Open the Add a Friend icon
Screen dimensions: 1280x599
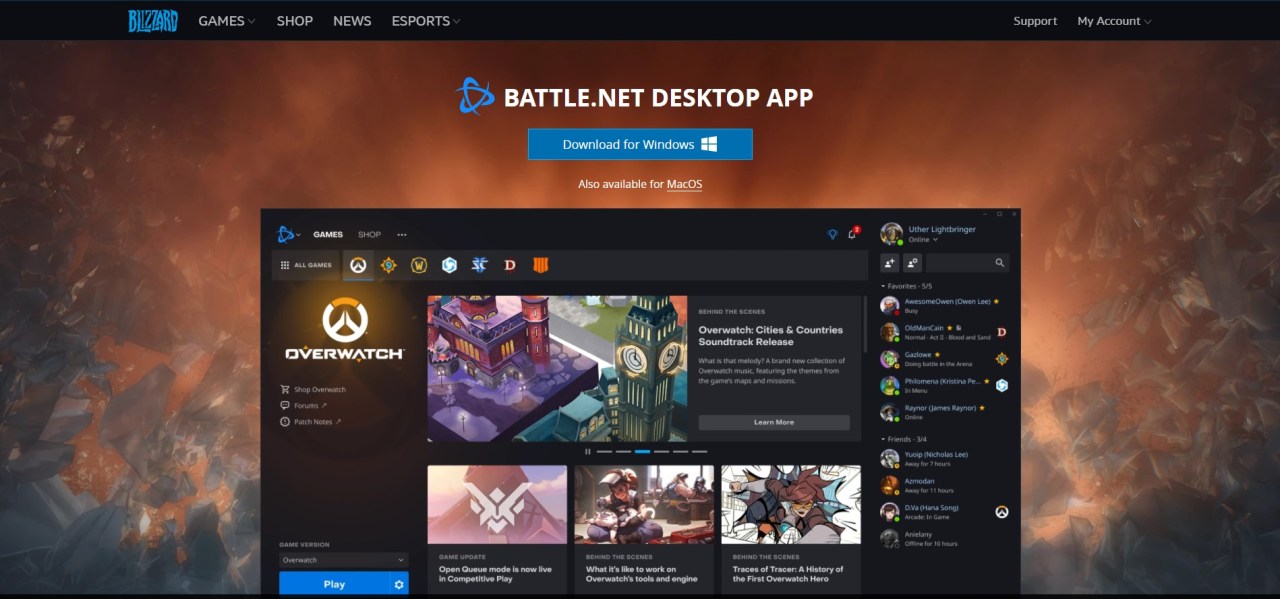890,262
